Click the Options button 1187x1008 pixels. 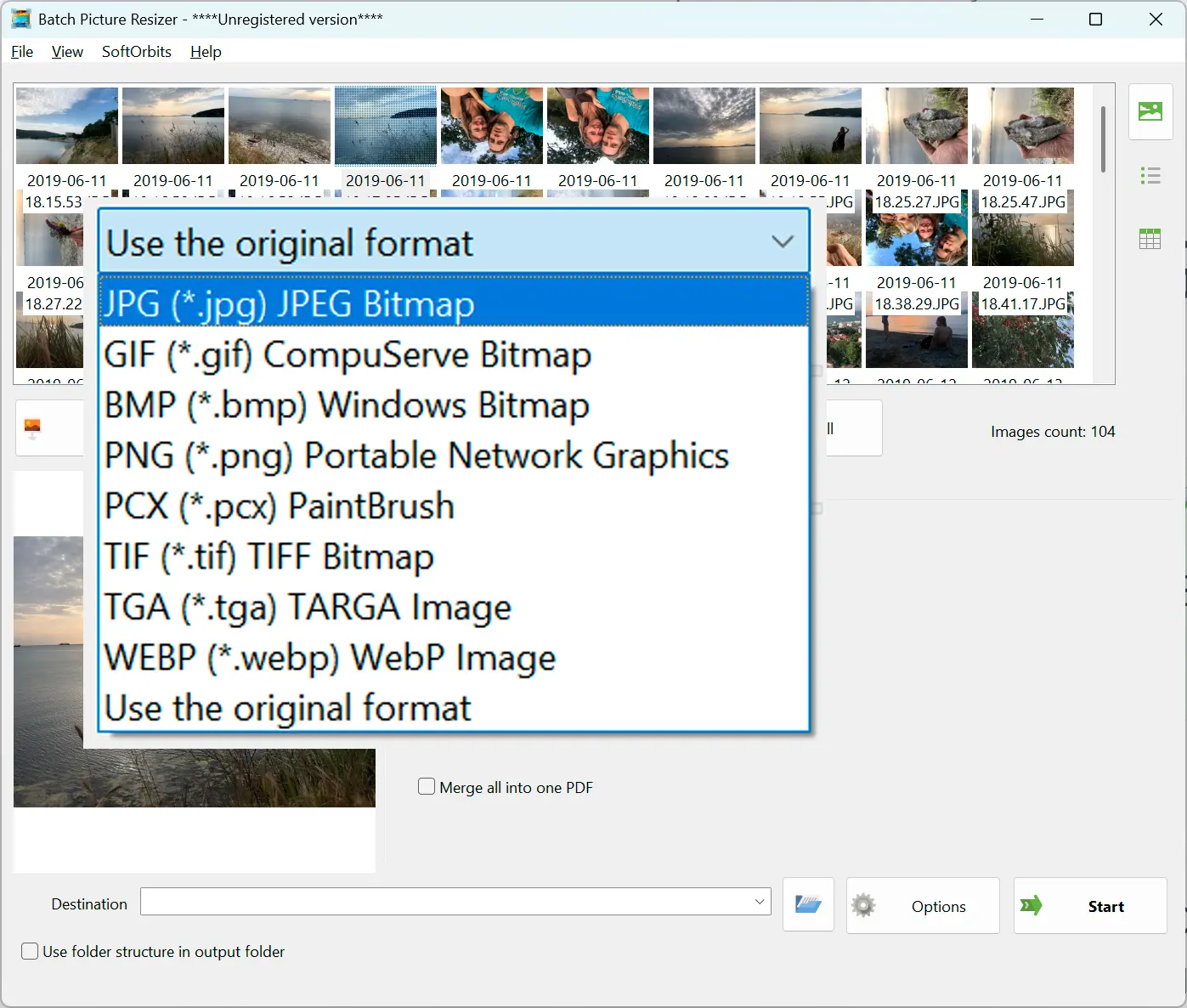[923, 906]
